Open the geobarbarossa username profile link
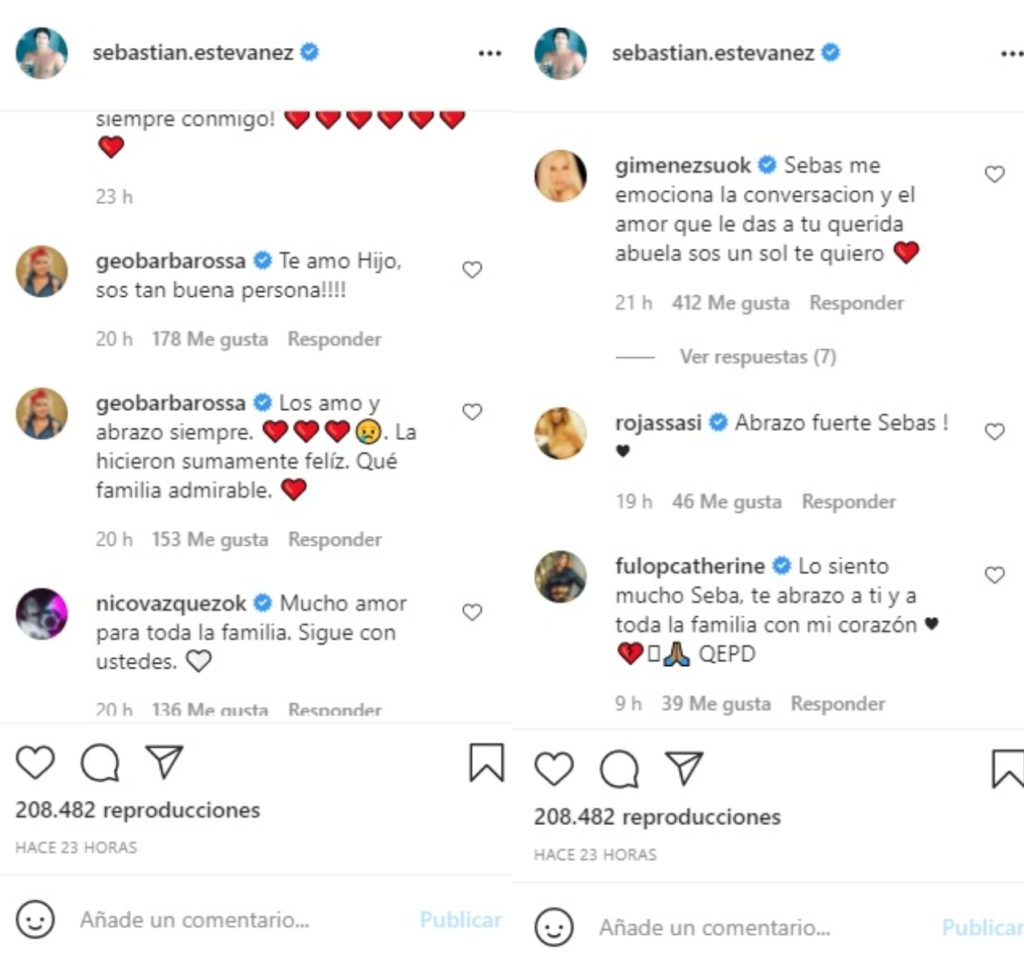The height and width of the screenshot is (963, 1024). 169,261
